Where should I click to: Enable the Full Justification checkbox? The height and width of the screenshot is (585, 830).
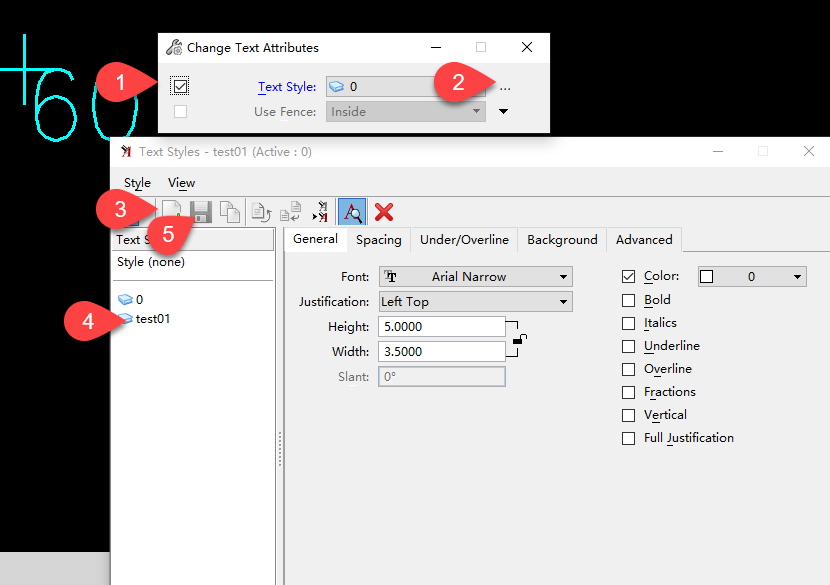628,438
